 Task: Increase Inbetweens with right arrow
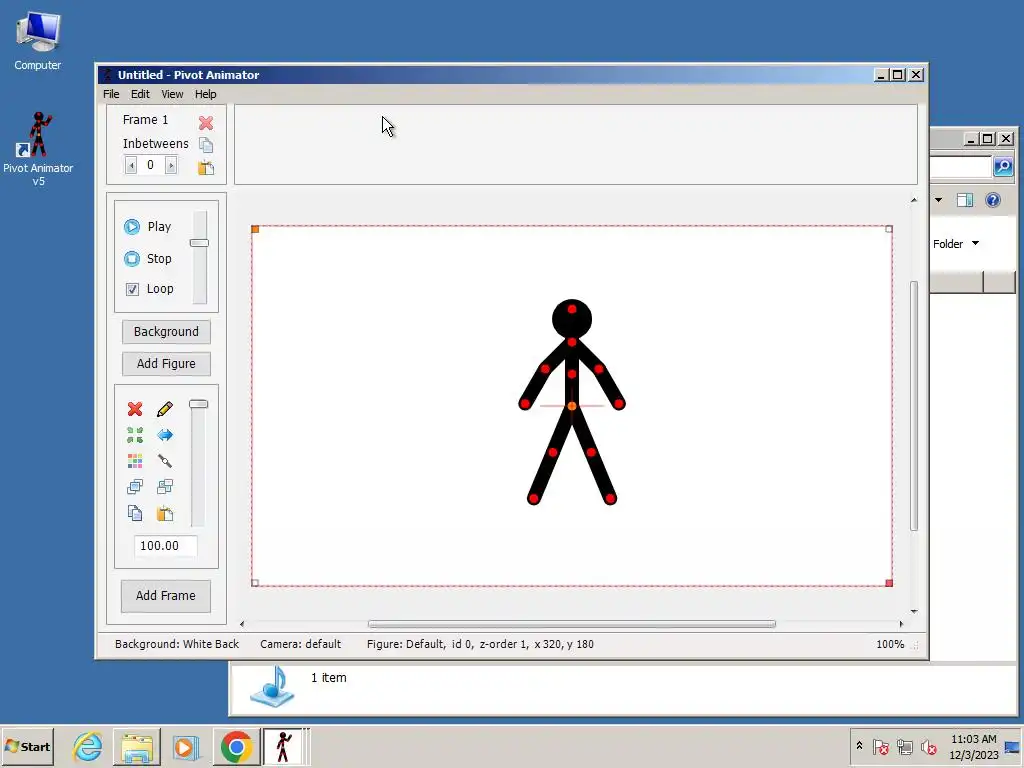(x=171, y=165)
